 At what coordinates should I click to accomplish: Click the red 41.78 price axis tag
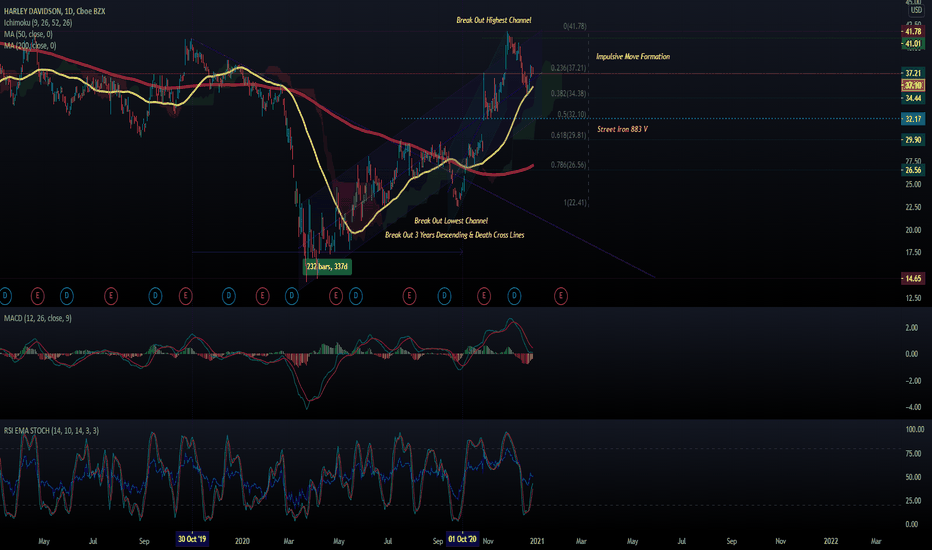[x=913, y=32]
